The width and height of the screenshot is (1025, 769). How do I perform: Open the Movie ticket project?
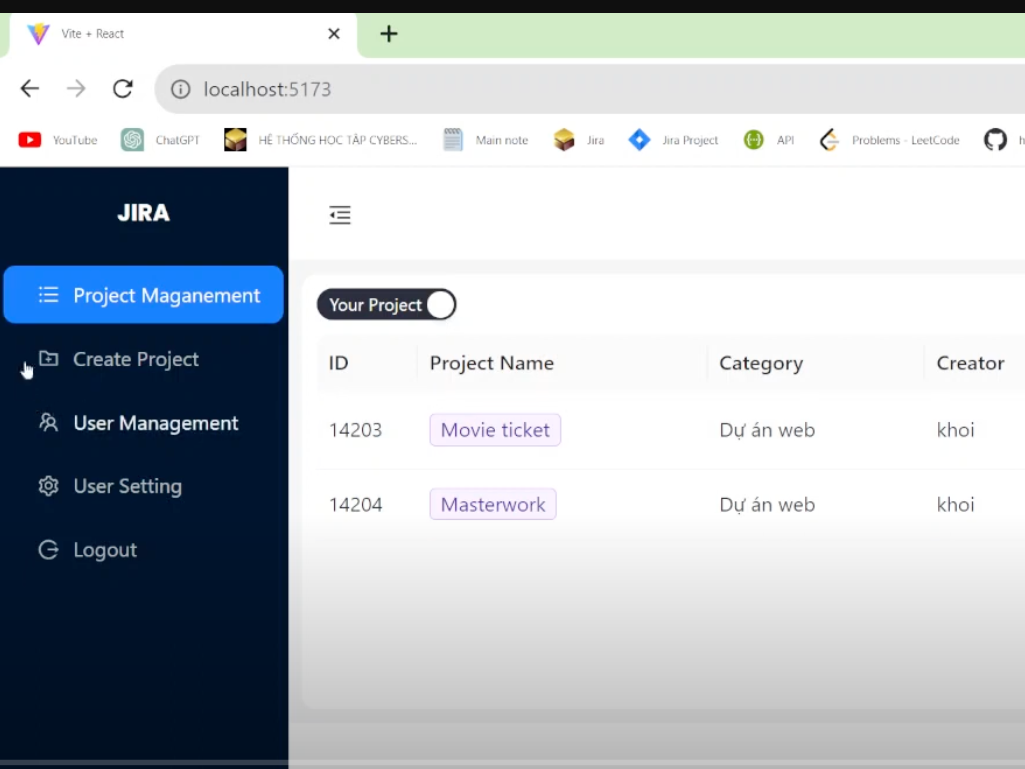[495, 430]
